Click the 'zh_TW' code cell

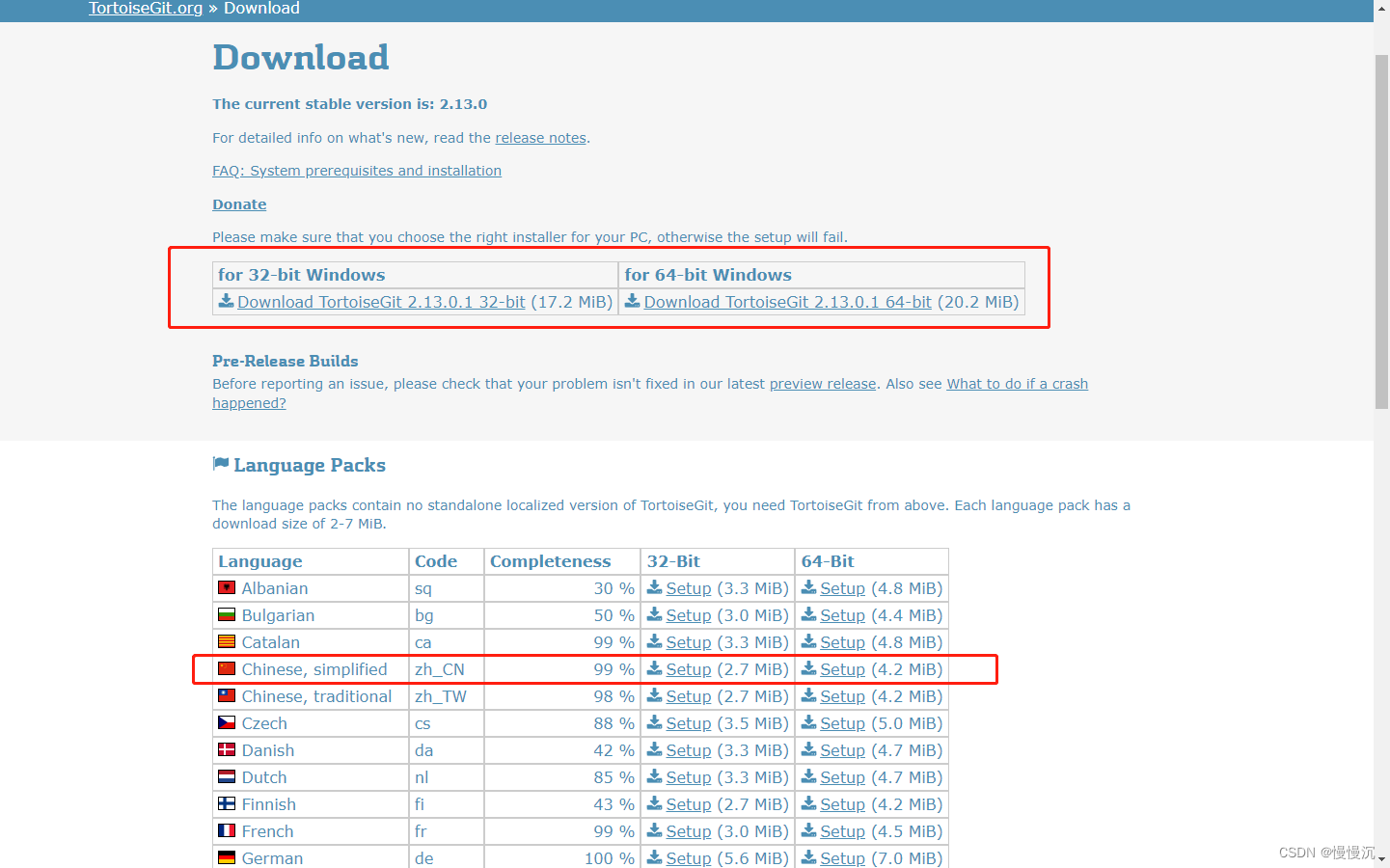coord(447,696)
